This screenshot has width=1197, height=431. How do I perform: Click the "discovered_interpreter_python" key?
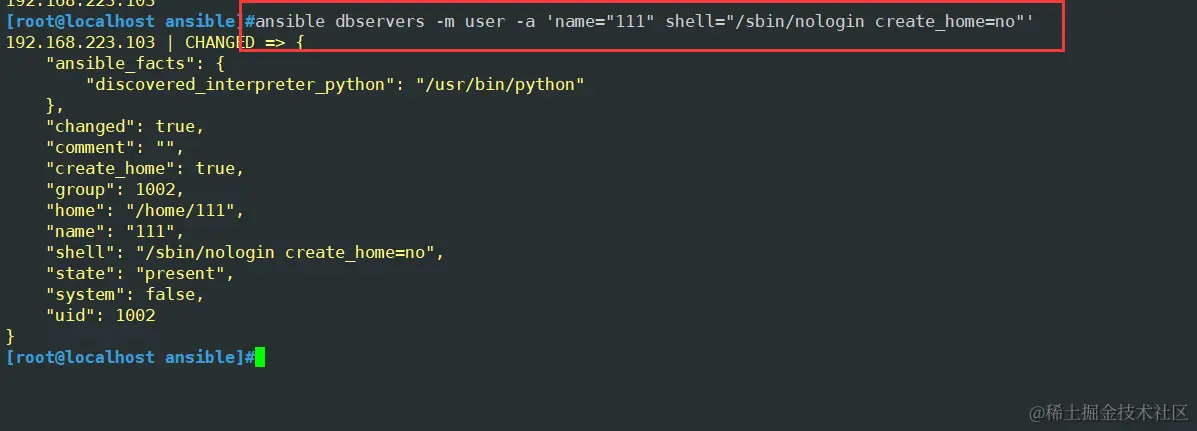pos(235,85)
